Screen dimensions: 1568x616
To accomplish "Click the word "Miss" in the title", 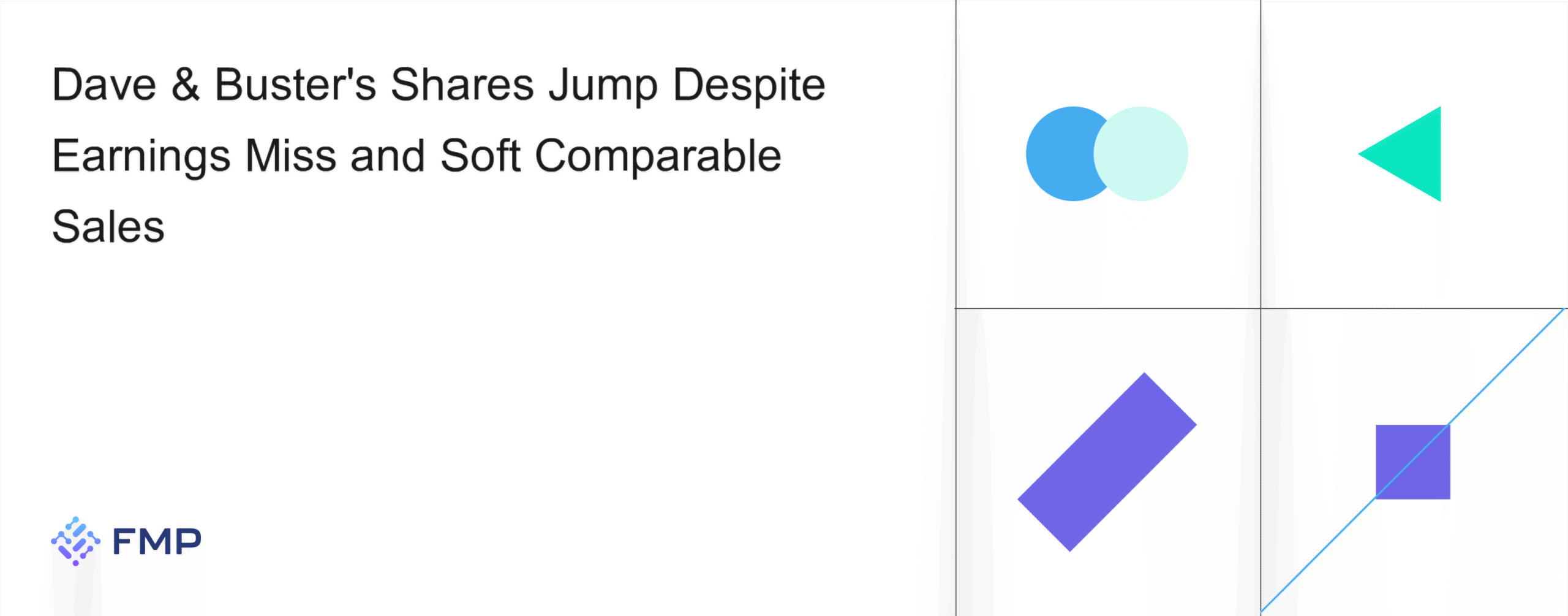I will tap(291, 156).
